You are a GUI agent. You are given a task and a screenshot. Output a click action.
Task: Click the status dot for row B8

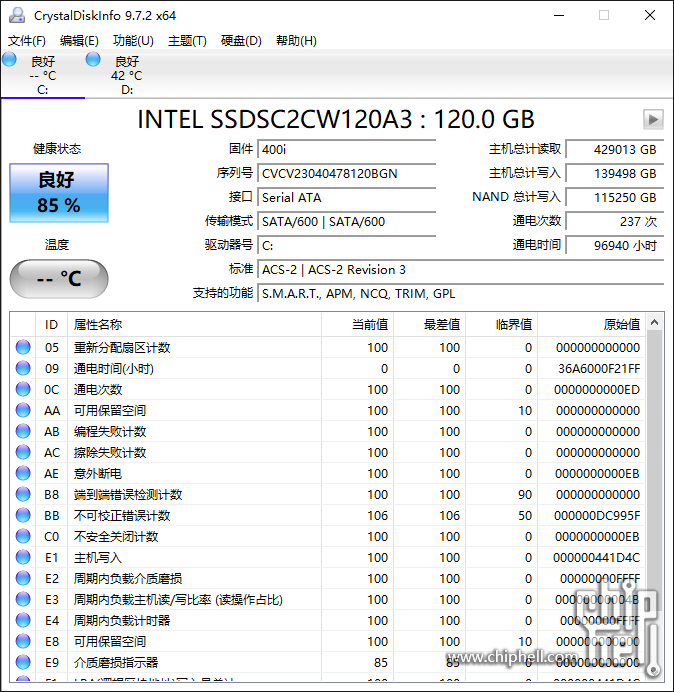coord(23,494)
